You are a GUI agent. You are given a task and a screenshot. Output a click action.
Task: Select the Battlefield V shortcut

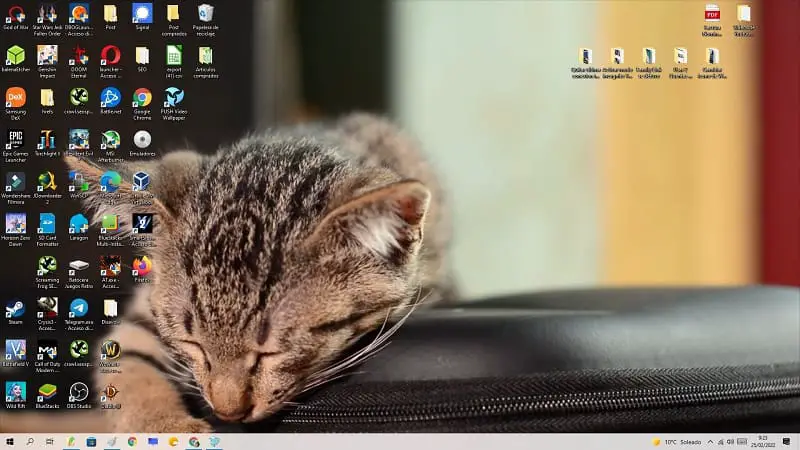[x=16, y=354]
